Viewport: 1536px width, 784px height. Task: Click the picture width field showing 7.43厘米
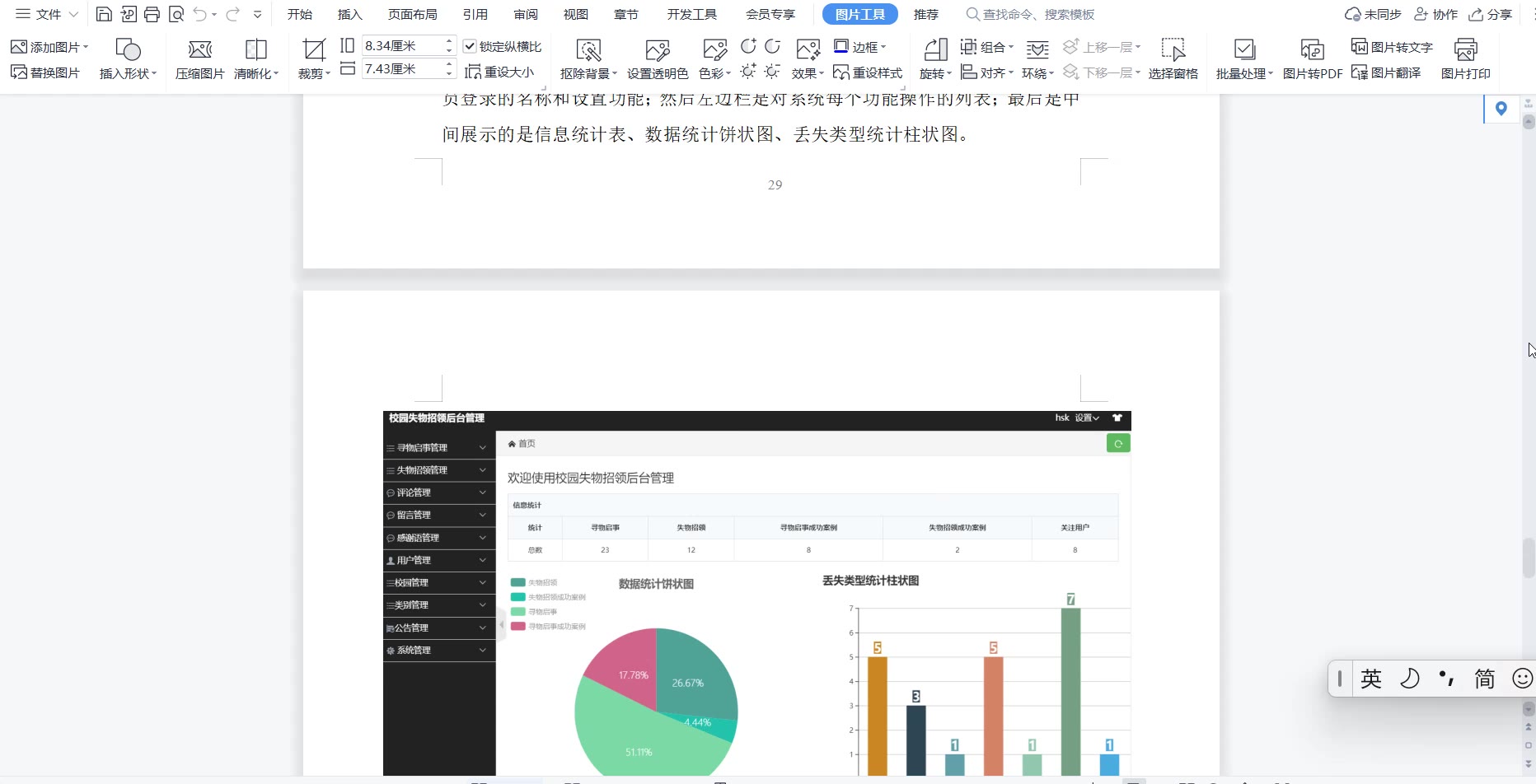pos(402,68)
